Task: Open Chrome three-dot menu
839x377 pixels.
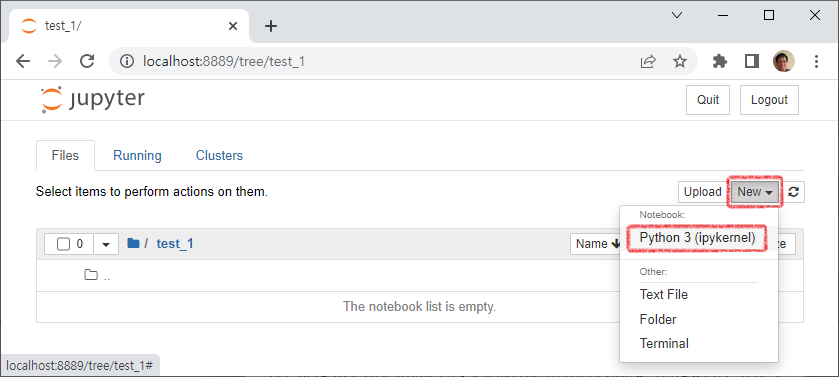Action: [817, 61]
